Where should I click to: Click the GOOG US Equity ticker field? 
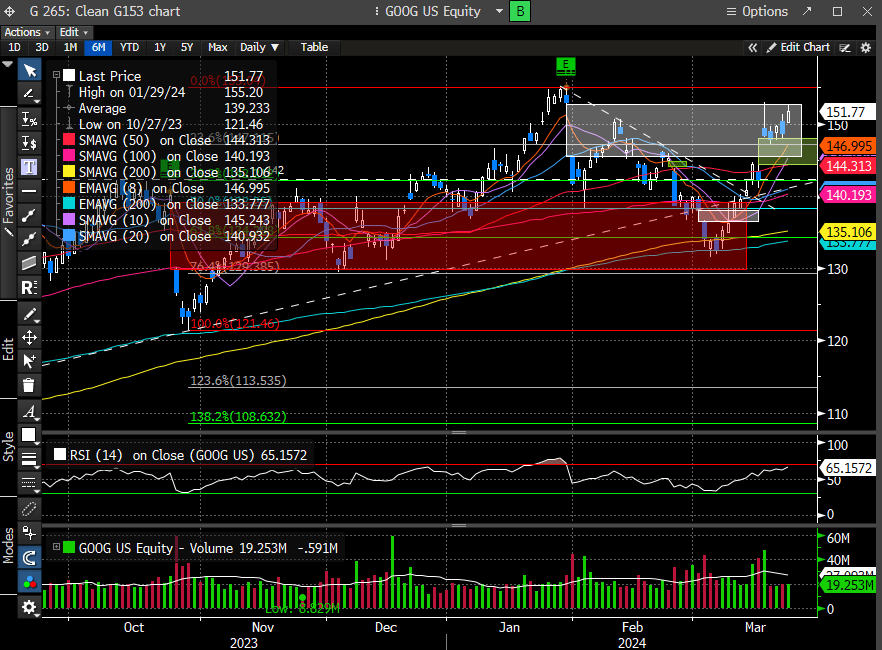(433, 11)
